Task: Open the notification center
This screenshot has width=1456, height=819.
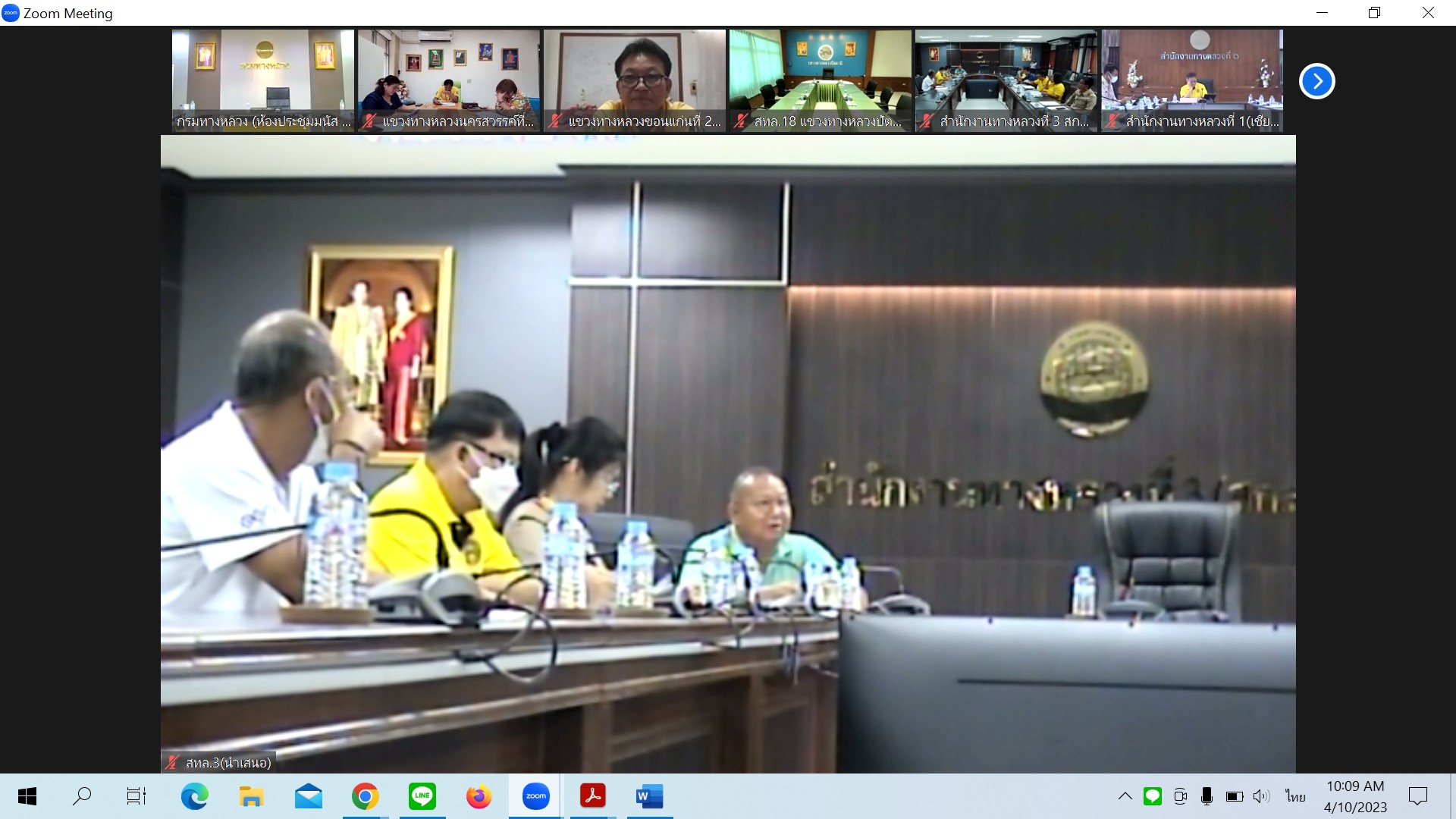Action: (x=1417, y=796)
